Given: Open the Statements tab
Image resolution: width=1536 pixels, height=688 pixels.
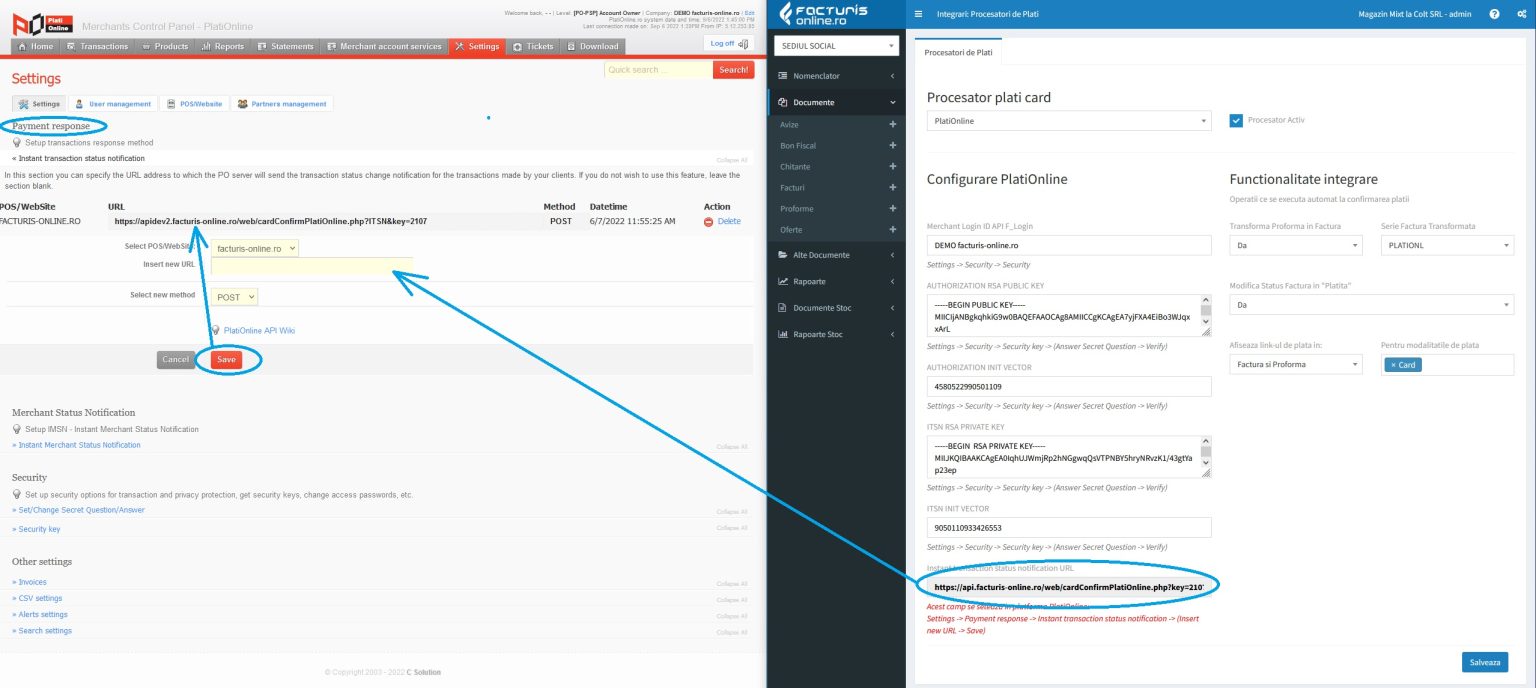Looking at the screenshot, I should pos(285,46).
